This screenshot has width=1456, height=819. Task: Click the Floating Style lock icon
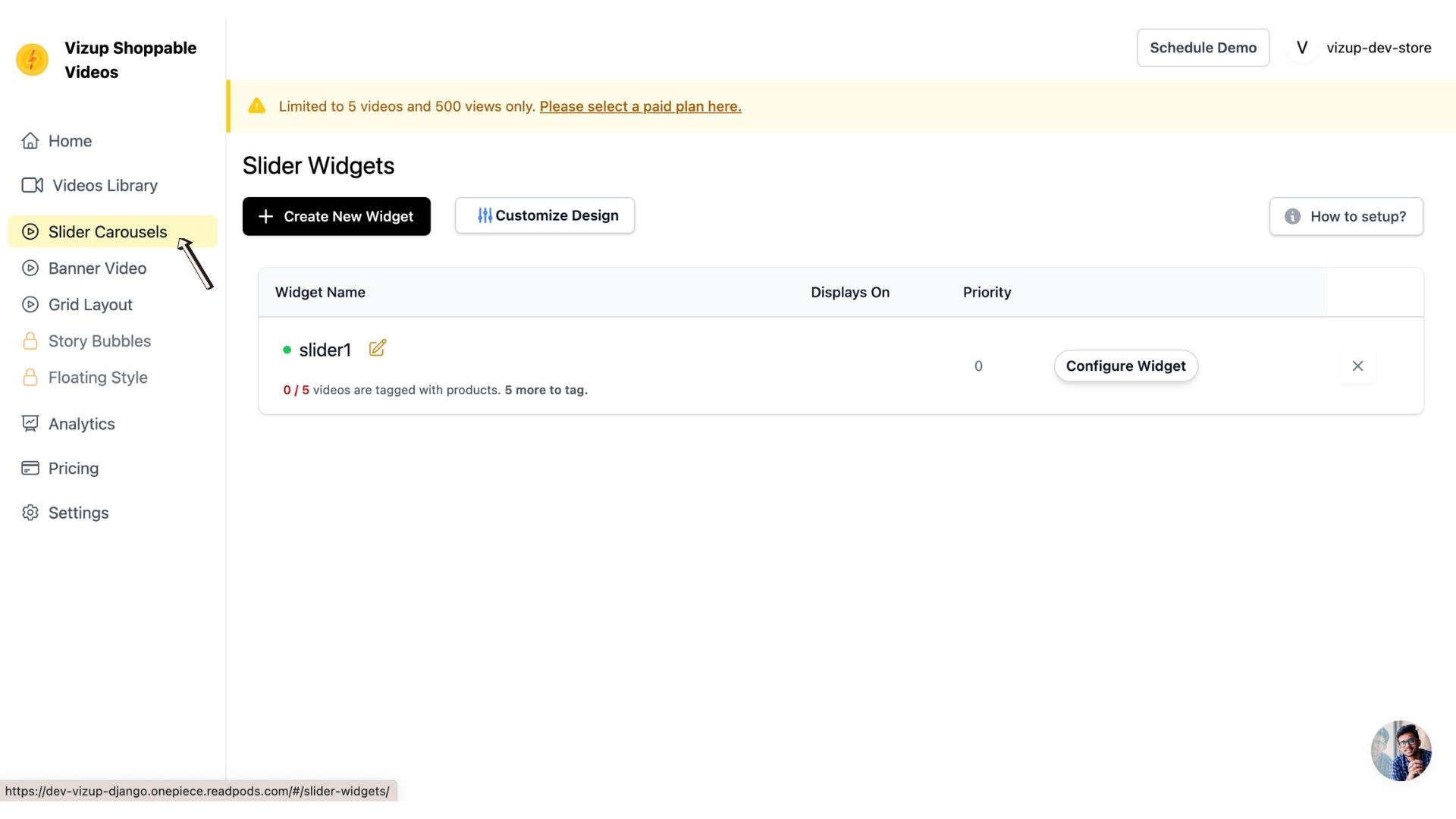tap(30, 378)
